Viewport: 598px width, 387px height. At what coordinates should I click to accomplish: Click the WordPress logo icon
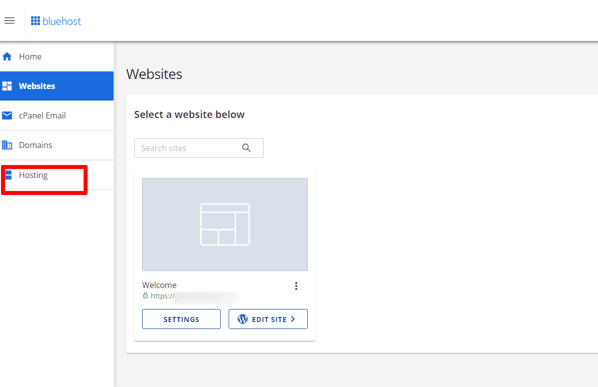pos(243,319)
